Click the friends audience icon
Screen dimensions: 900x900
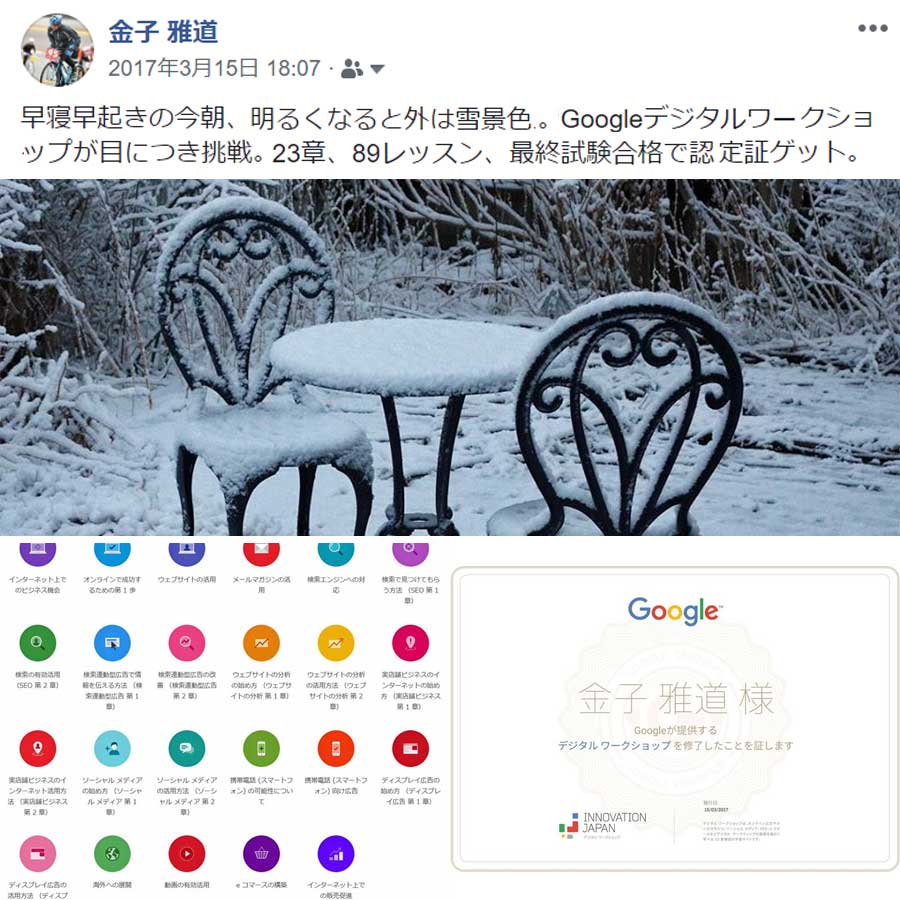352,69
